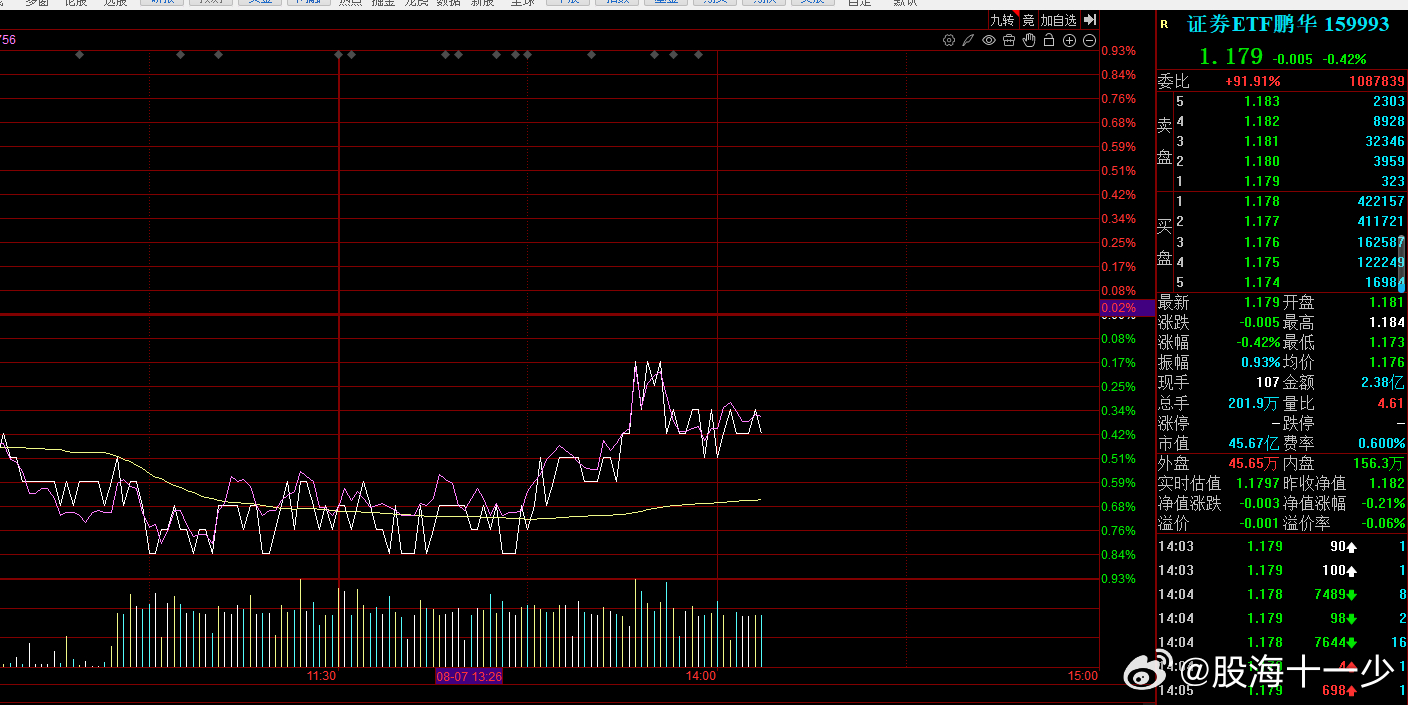This screenshot has width=1408, height=705.
Task: Click the 昨收净值 value 1.182
Action: [1387, 483]
